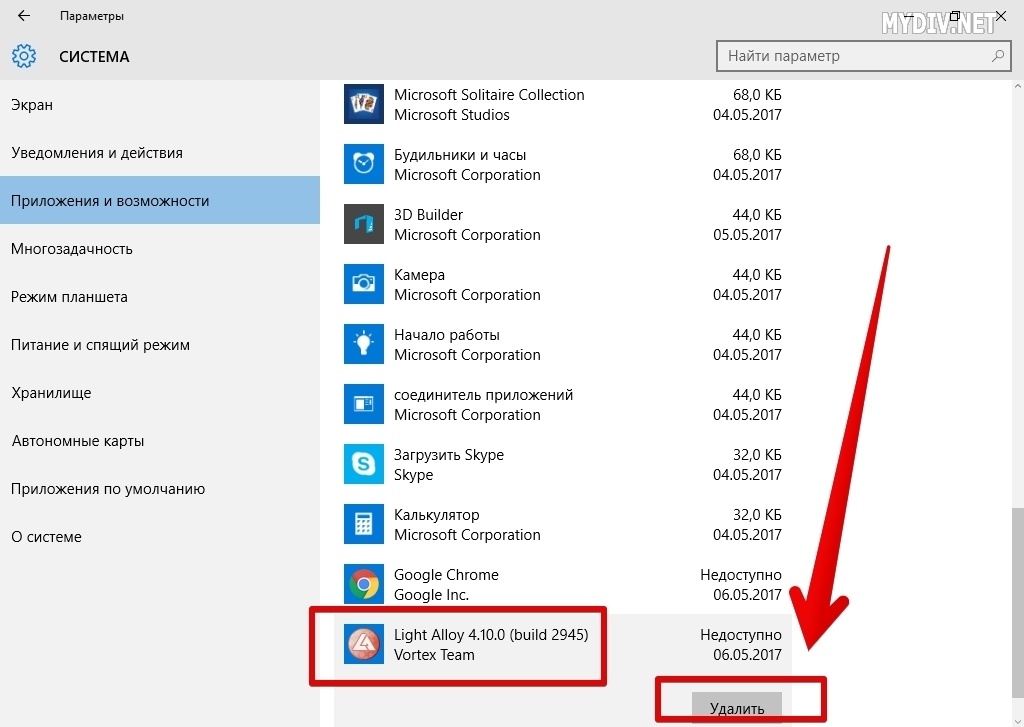Select the Камера app icon
This screenshot has height=727, width=1024.
(363, 284)
